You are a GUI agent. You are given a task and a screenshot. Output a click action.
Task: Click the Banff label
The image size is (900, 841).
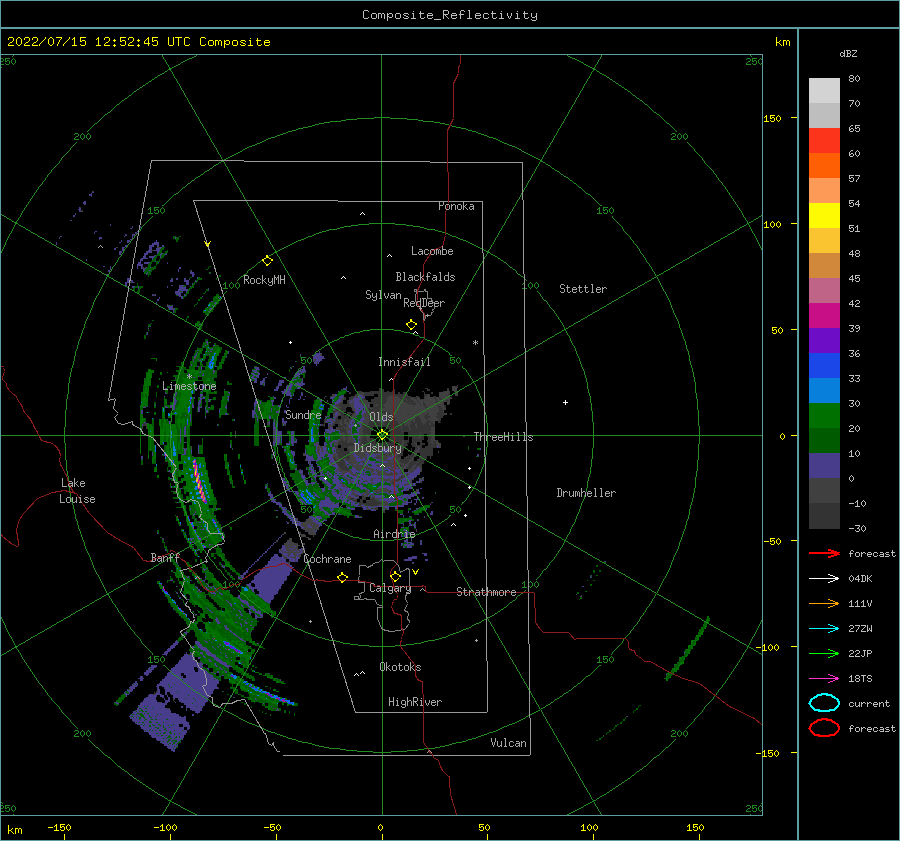coord(165,557)
